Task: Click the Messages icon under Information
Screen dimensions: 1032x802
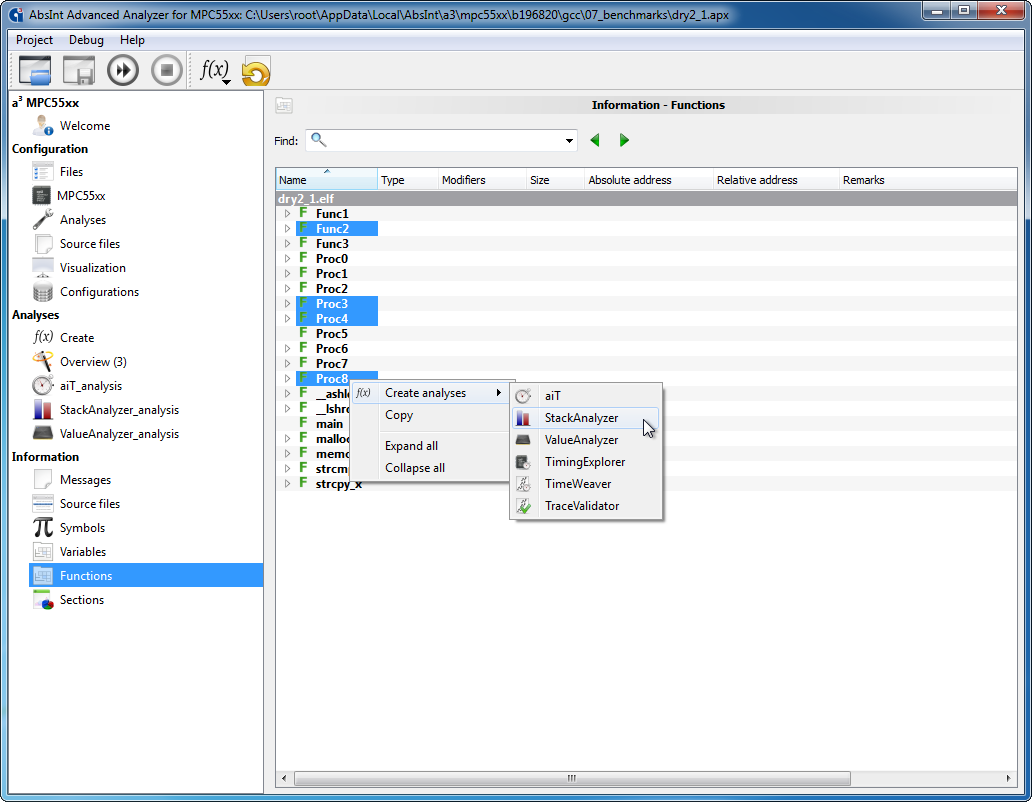Action: [43, 479]
